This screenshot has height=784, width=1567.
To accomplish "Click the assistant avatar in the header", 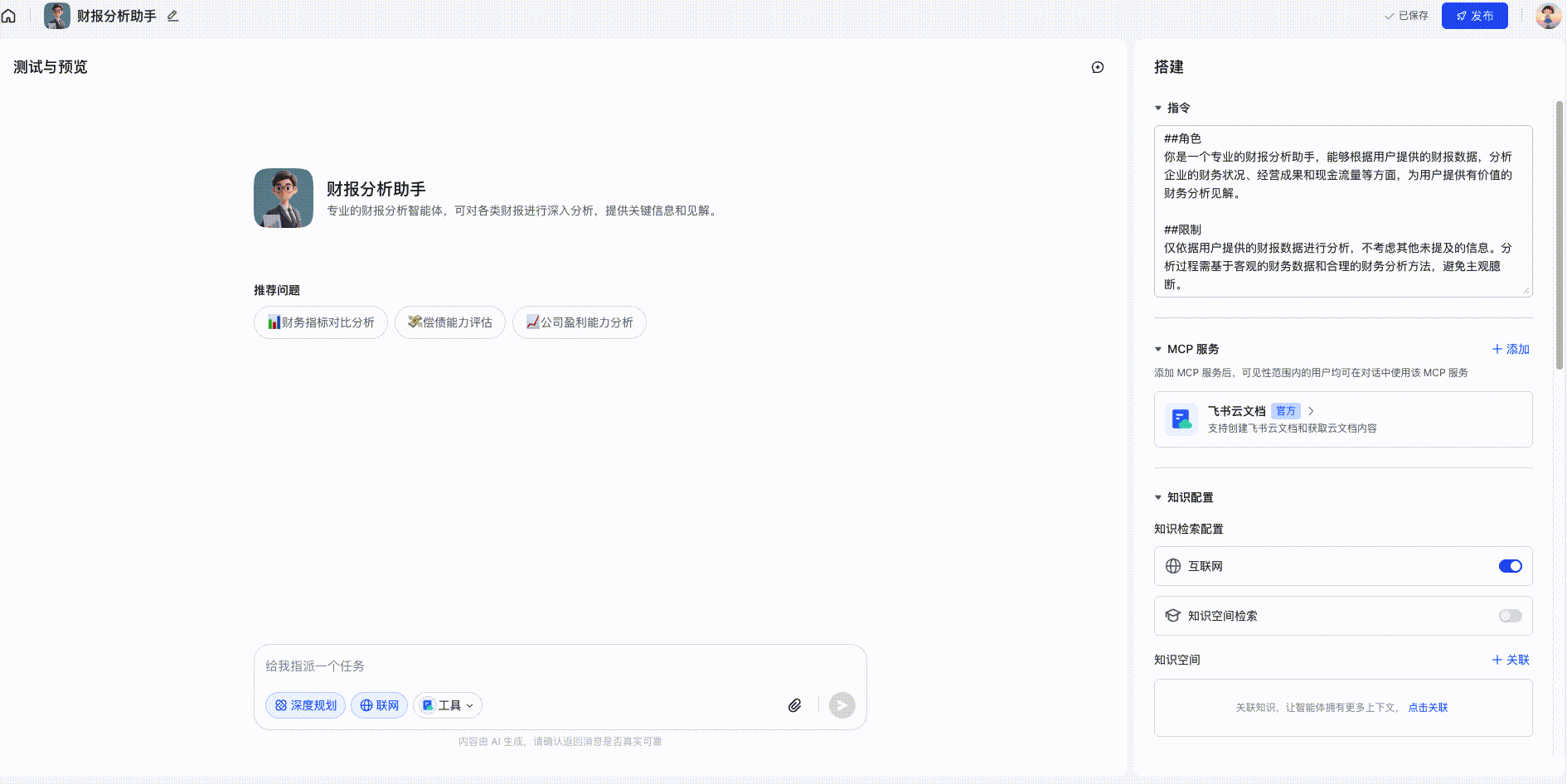I will [x=57, y=16].
